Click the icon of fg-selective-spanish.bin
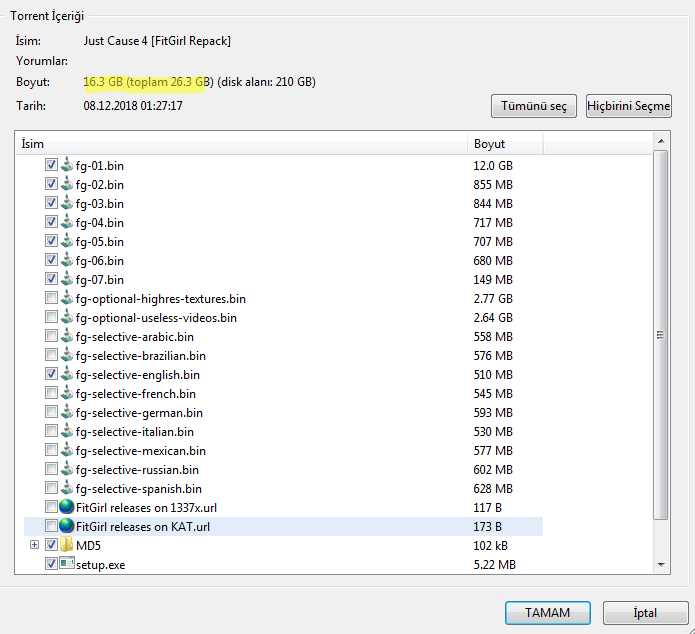This screenshot has height=634, width=695. (67, 489)
